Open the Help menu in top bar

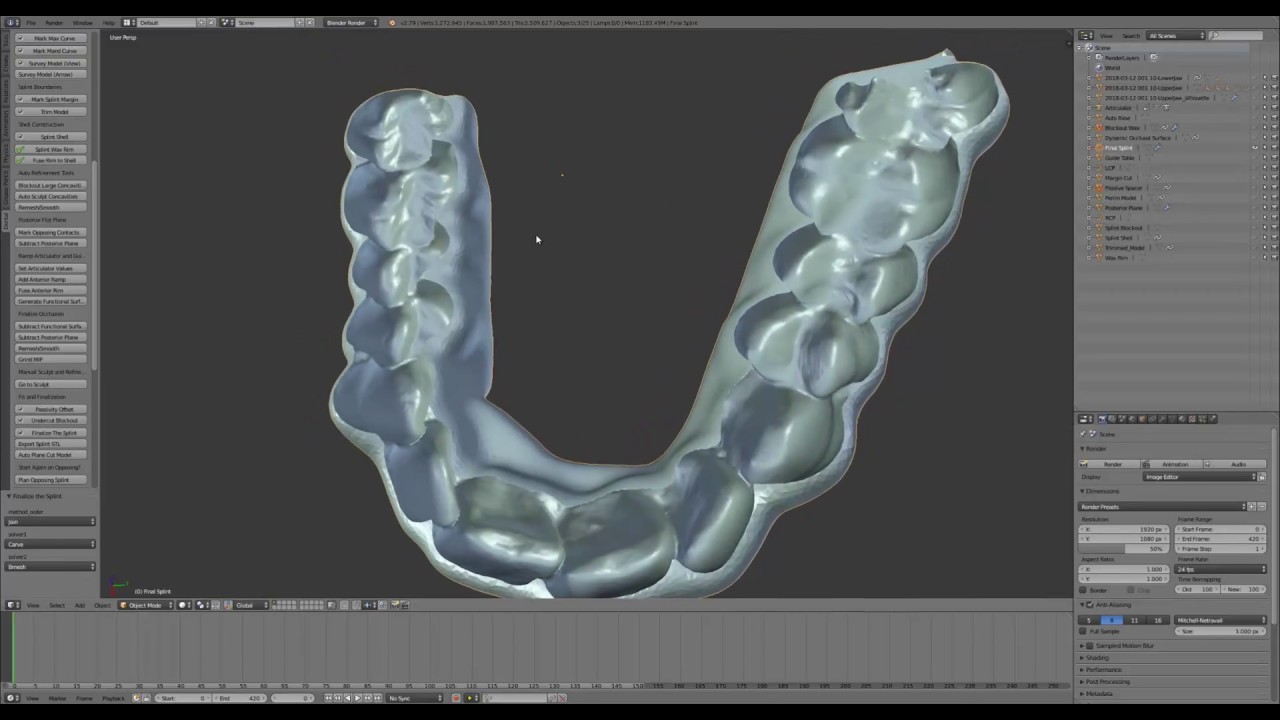click(x=108, y=22)
